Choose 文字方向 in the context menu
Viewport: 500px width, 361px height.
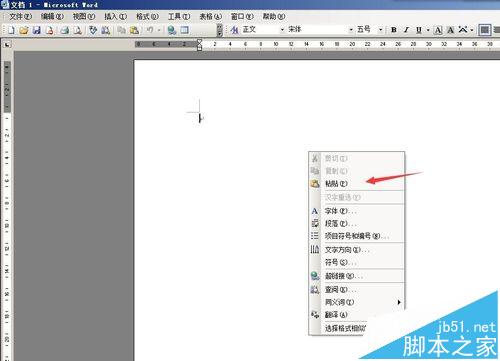tap(357, 250)
